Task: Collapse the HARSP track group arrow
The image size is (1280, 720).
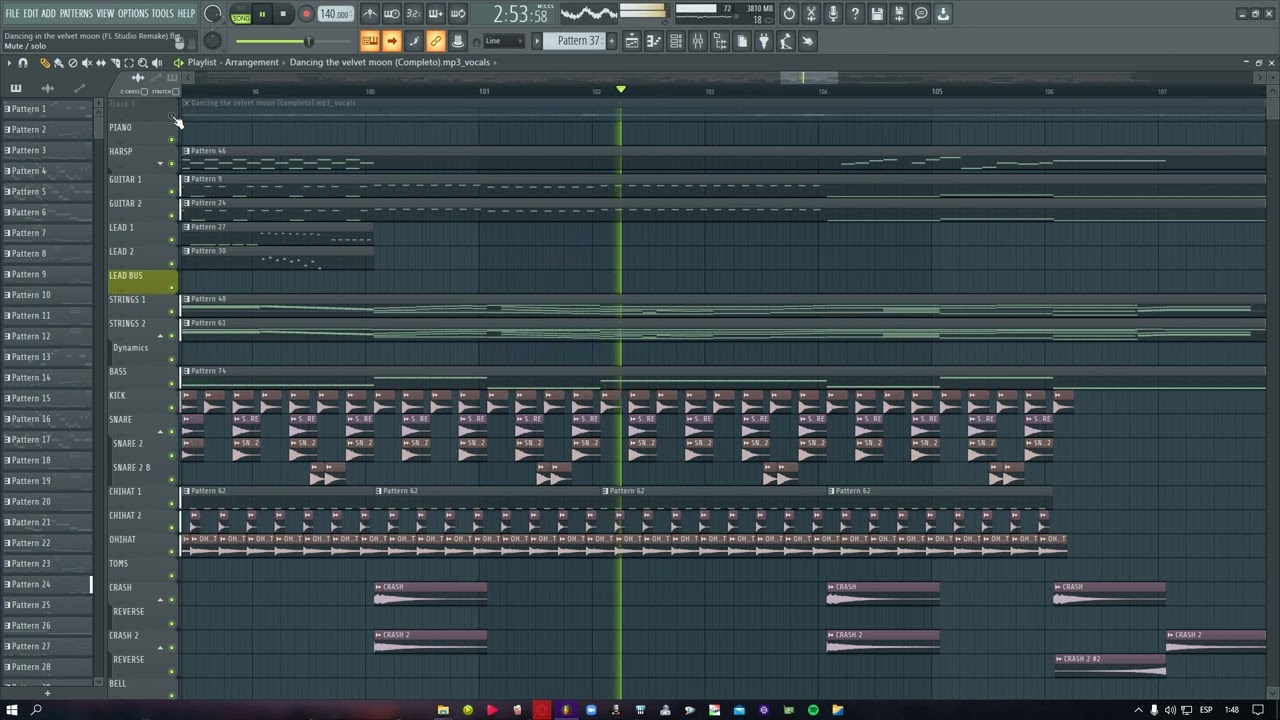Action: pos(160,163)
